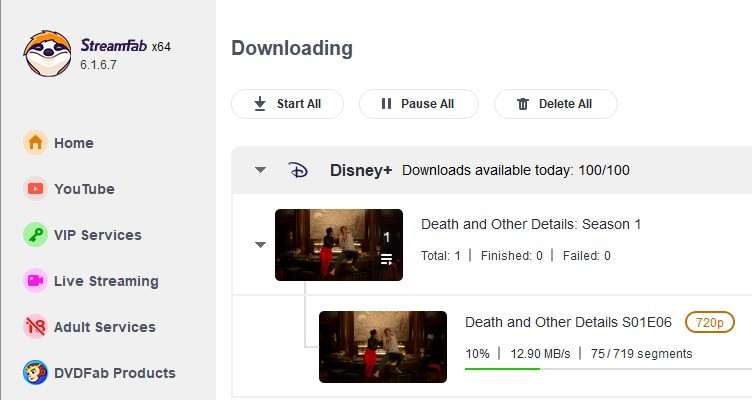Start all downloads with Start All
This screenshot has width=752, height=400.
click(x=287, y=104)
